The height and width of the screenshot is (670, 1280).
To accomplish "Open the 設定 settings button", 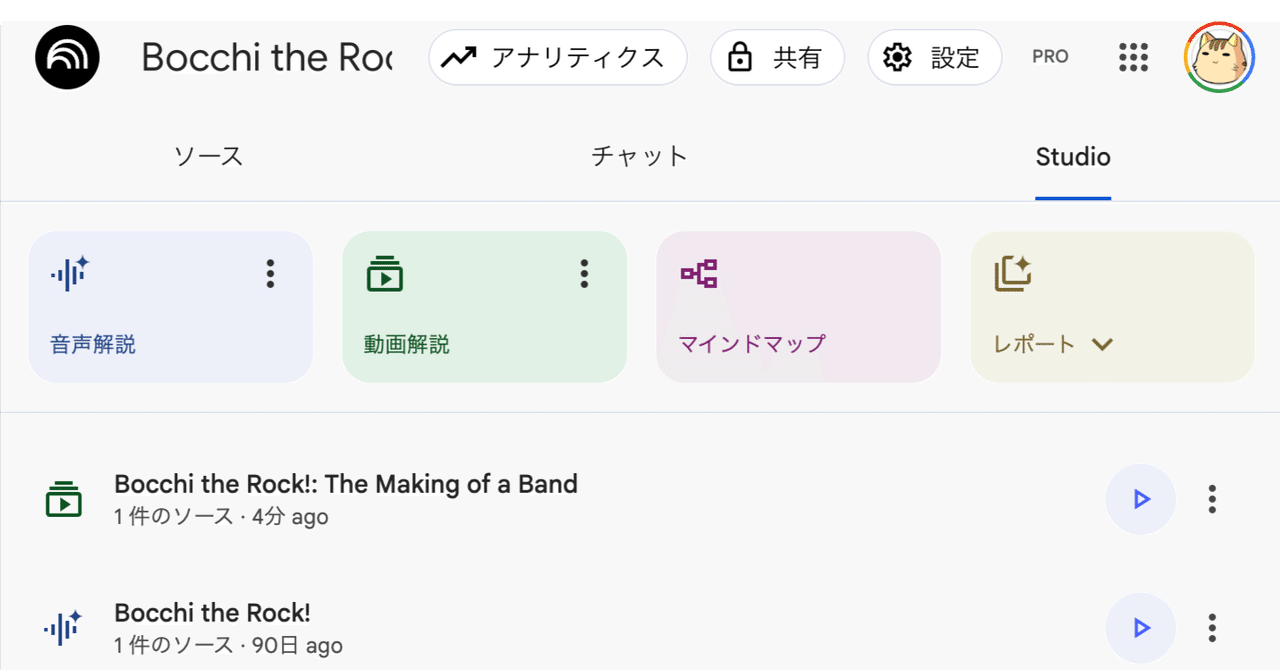I will (934, 58).
